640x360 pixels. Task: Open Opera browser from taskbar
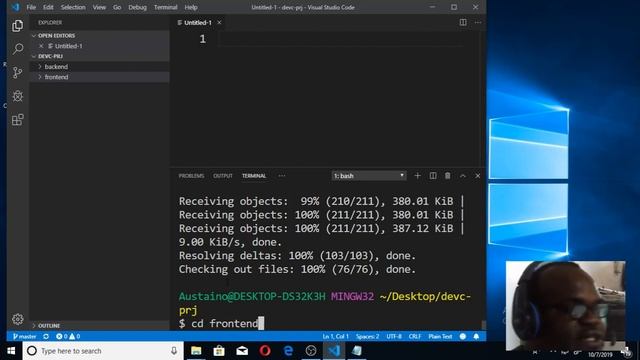coord(265,351)
